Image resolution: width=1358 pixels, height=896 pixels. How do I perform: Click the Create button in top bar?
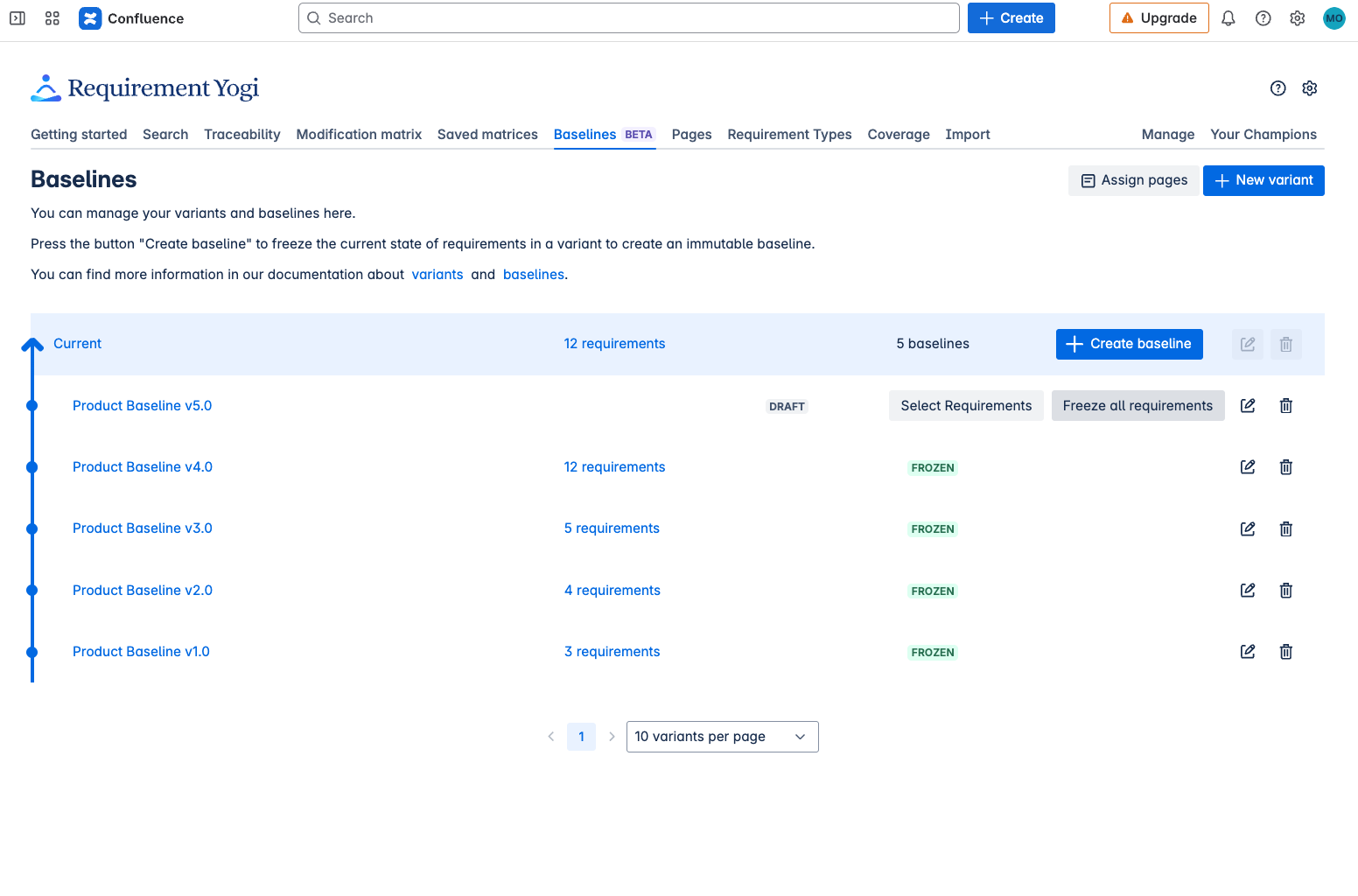(1011, 18)
